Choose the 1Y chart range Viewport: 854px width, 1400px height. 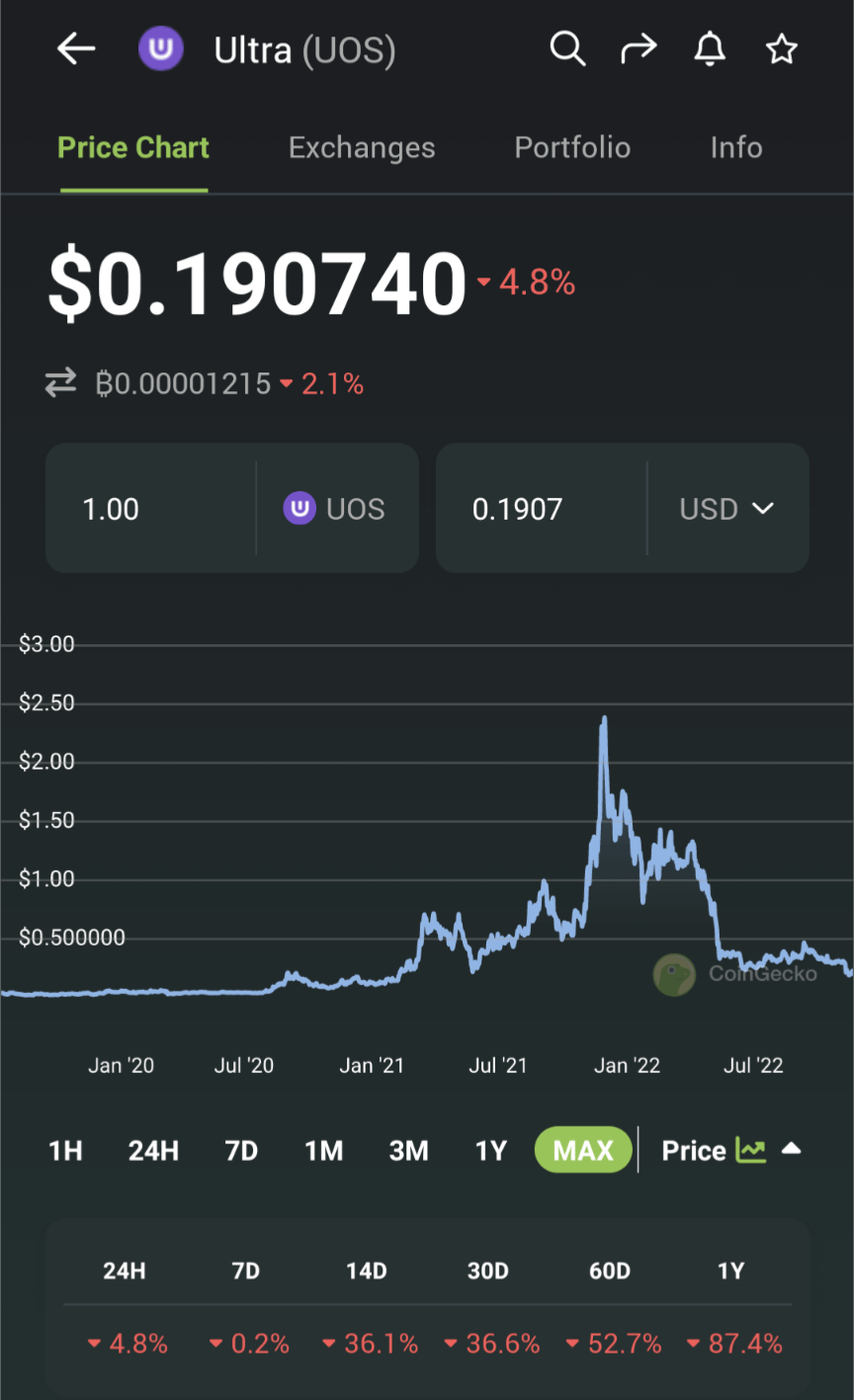pyautogui.click(x=490, y=1150)
